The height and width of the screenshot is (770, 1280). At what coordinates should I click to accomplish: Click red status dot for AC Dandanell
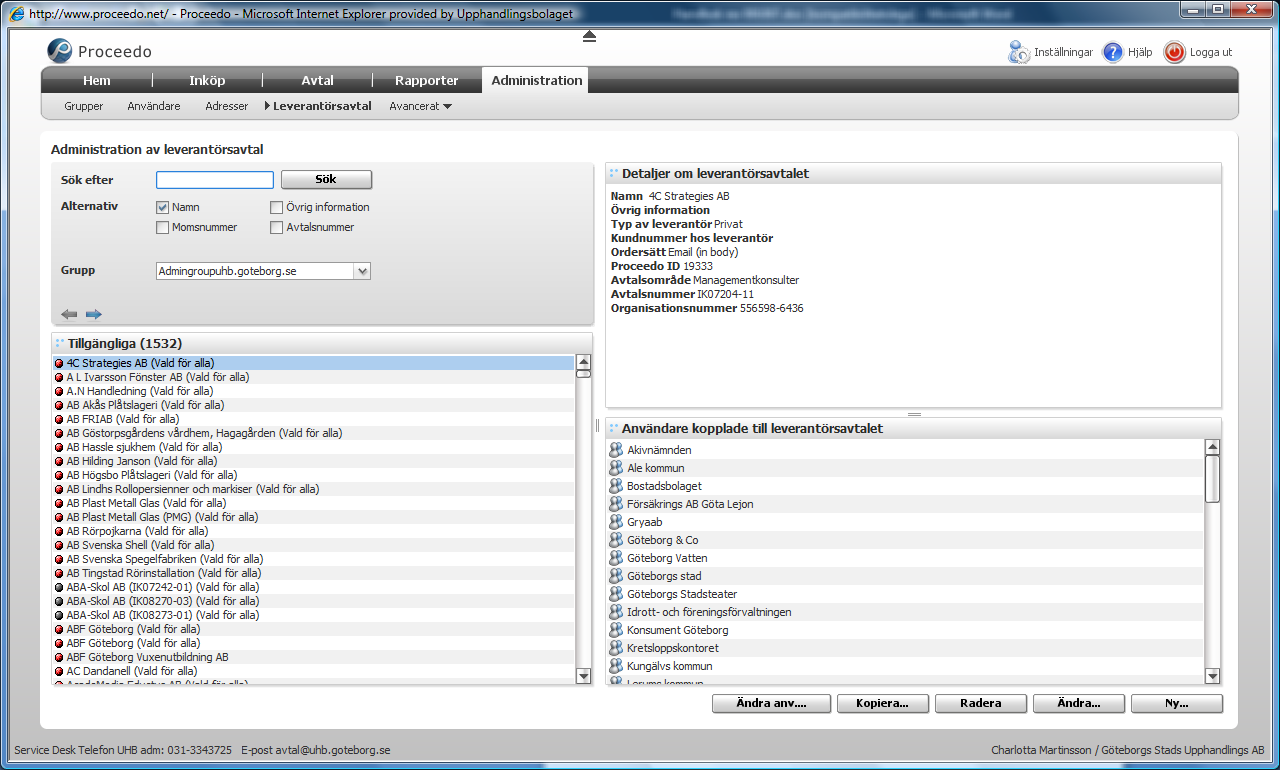click(x=60, y=671)
